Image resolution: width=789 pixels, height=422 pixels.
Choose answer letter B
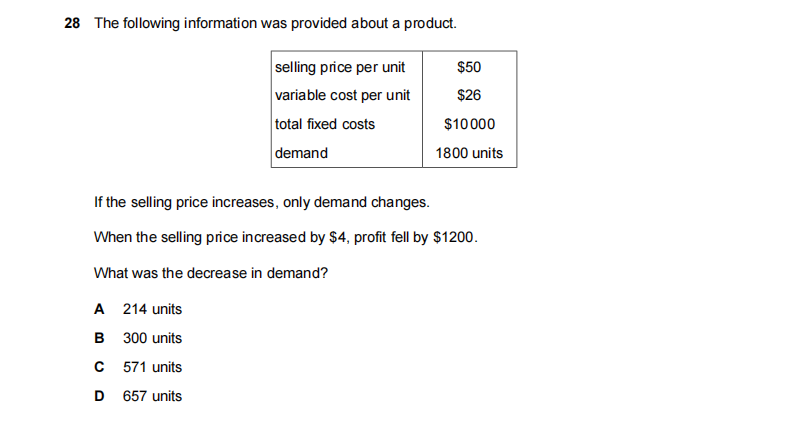click(x=98, y=338)
